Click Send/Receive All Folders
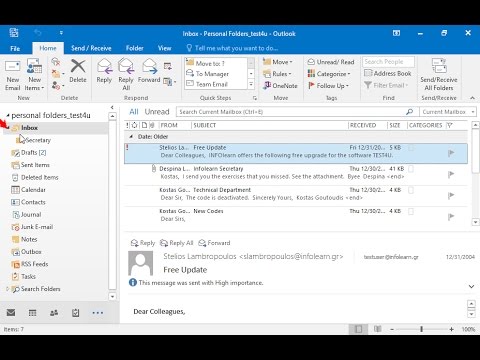Viewport: 480px width, 360px height. [x=439, y=75]
